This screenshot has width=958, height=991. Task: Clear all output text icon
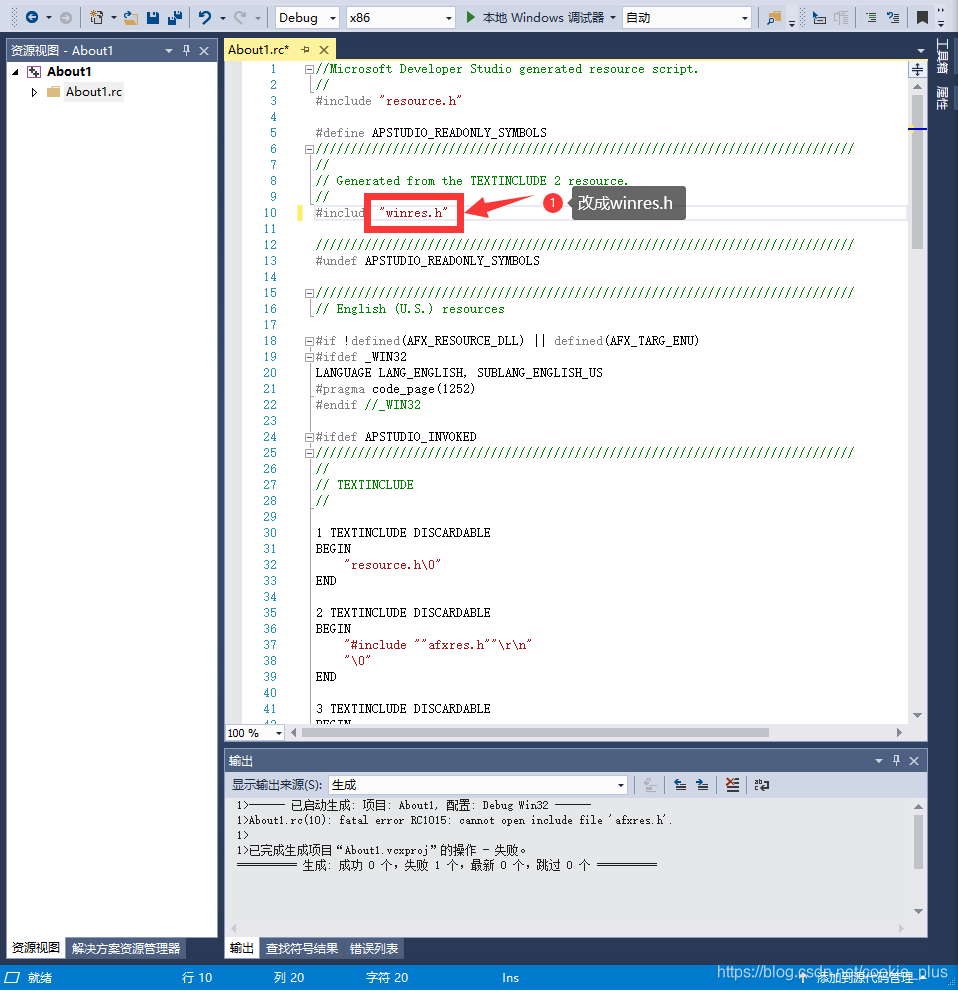point(732,785)
